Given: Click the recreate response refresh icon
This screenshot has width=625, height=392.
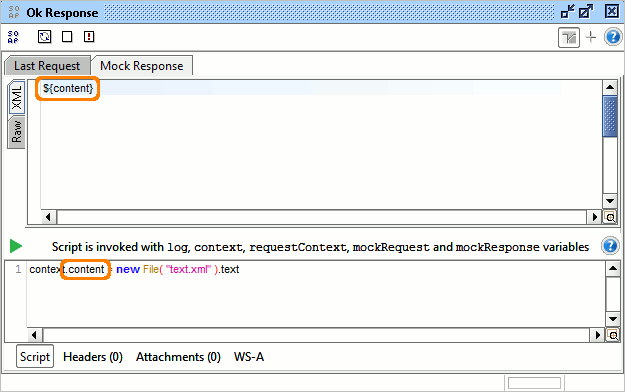Looking at the screenshot, I should click(x=44, y=37).
